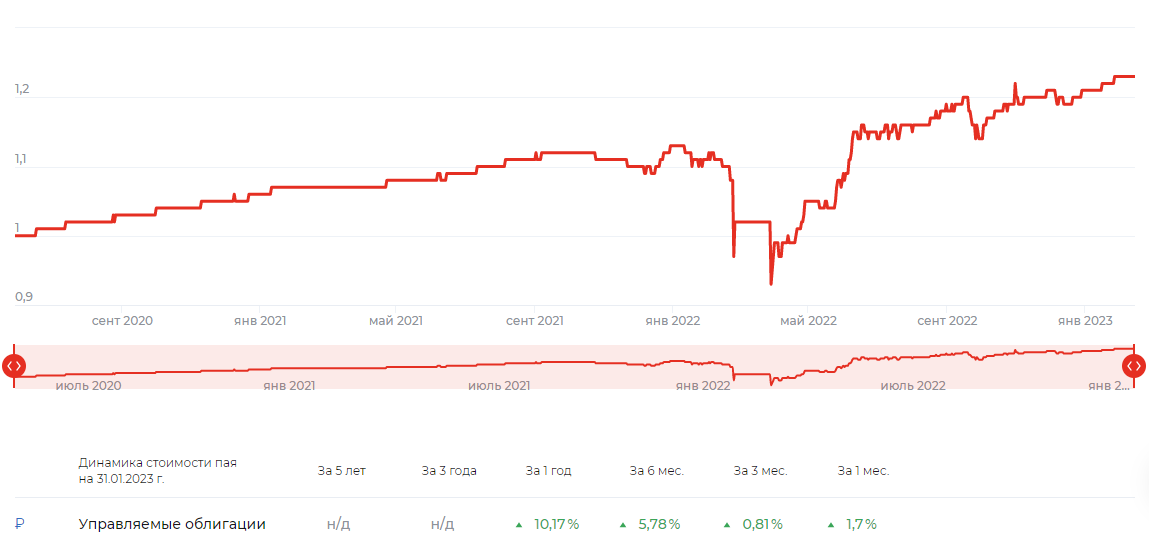Click the left range slider handle

13,366
